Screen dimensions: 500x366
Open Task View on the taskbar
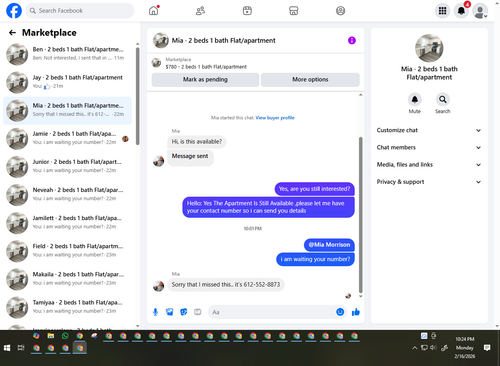pyautogui.click(x=21, y=348)
